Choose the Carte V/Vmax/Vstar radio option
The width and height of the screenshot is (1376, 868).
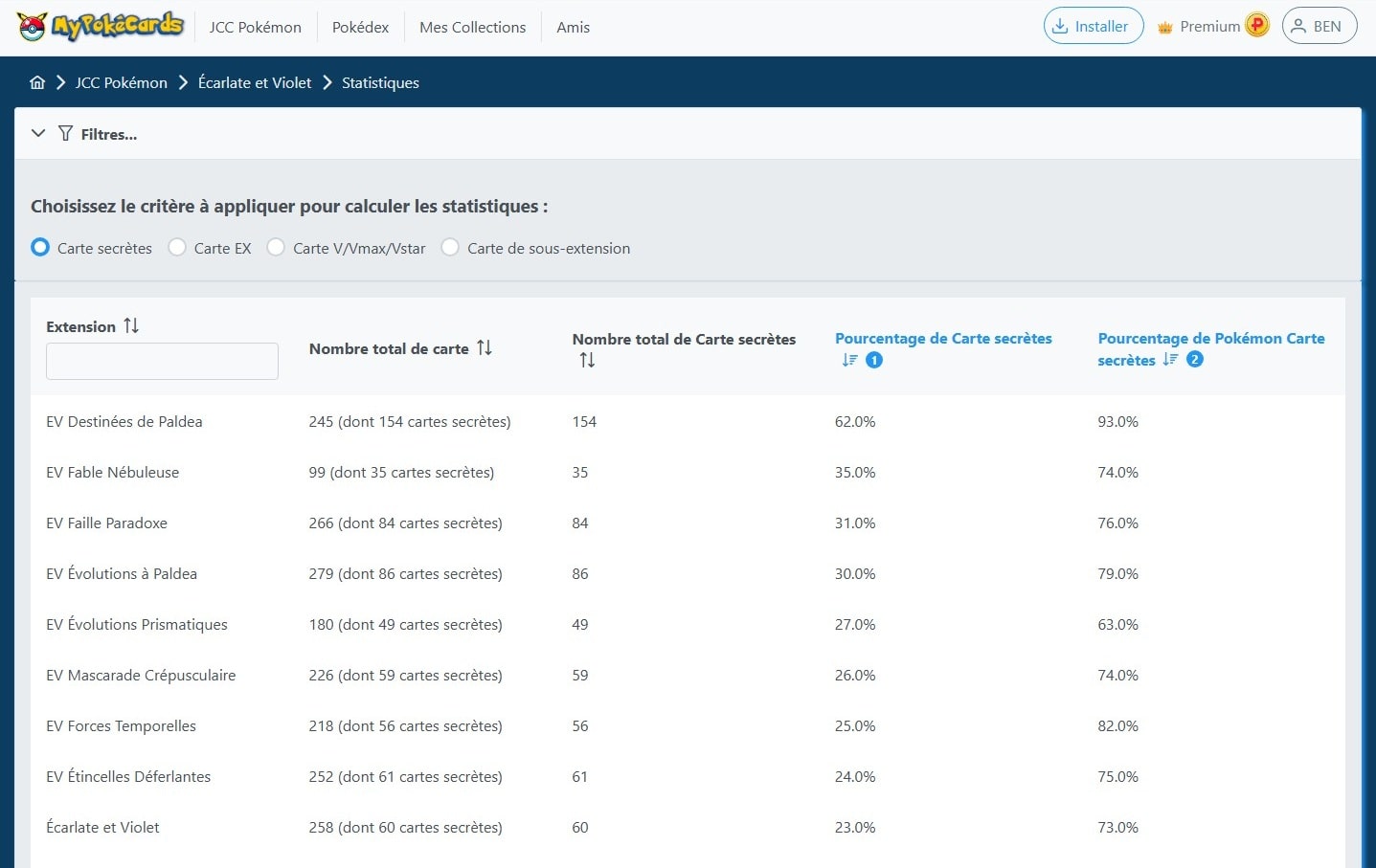pos(276,248)
